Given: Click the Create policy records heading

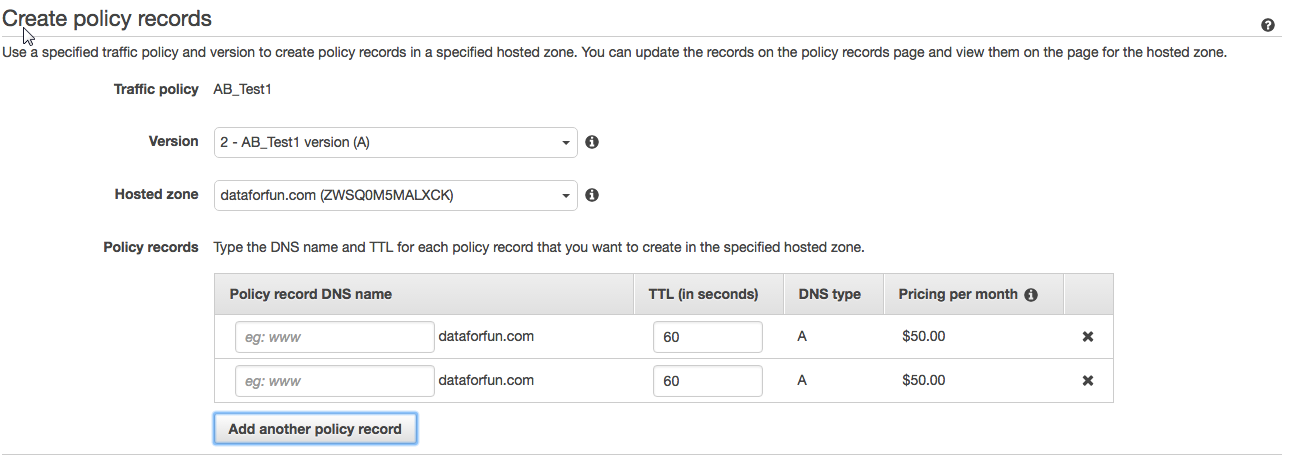Looking at the screenshot, I should [107, 18].
